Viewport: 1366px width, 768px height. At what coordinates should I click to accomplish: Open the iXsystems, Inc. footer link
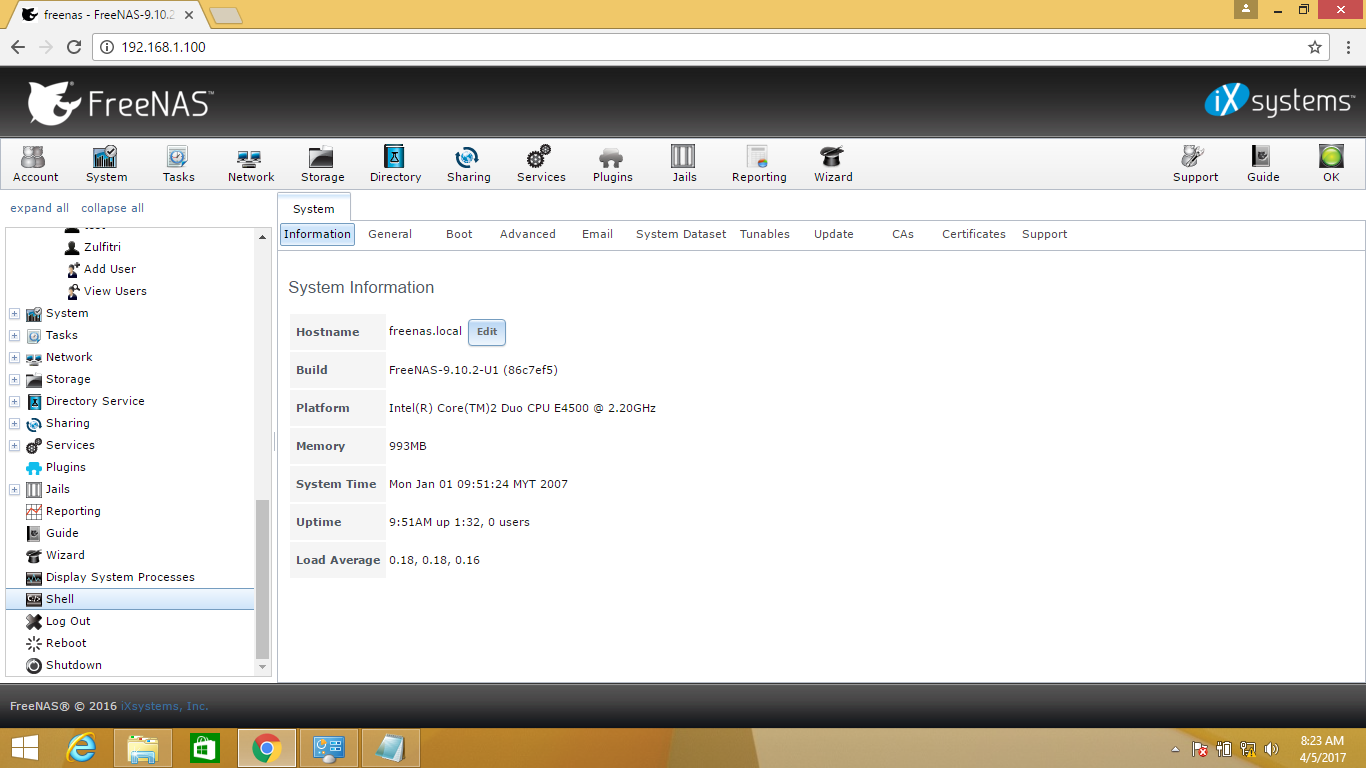click(x=165, y=706)
